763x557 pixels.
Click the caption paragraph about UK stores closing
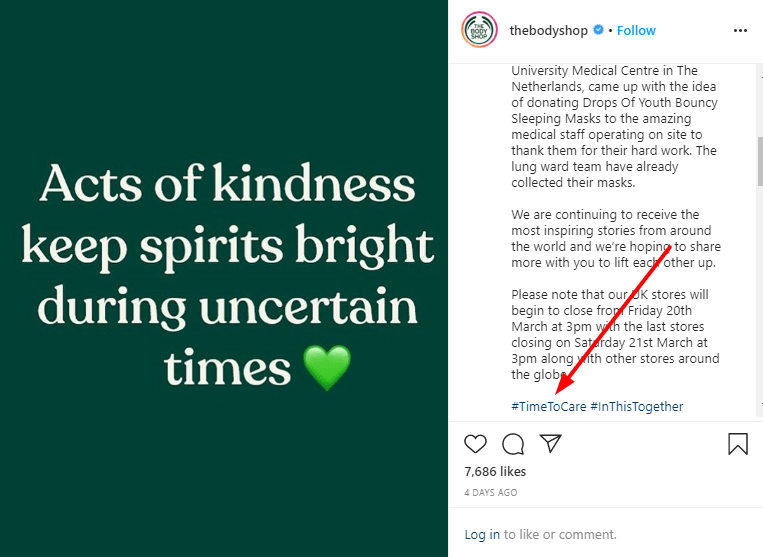pos(615,335)
